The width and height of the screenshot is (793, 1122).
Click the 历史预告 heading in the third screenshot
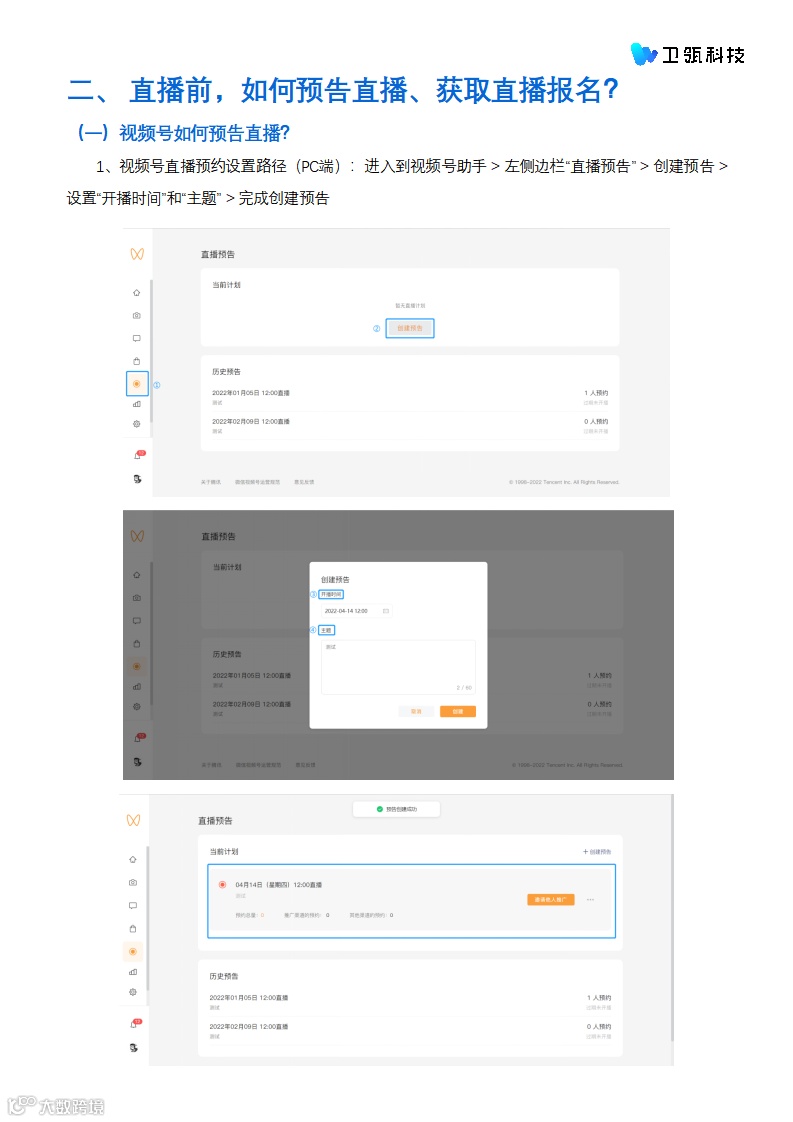coord(223,976)
